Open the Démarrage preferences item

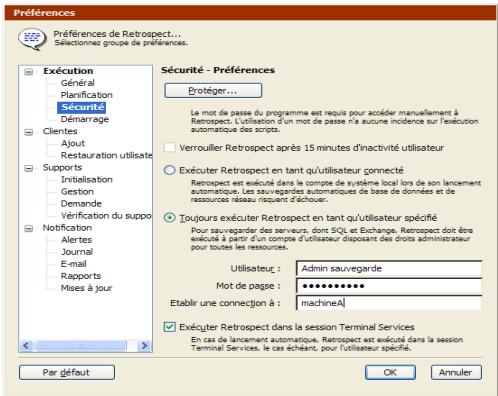pyautogui.click(x=85, y=119)
